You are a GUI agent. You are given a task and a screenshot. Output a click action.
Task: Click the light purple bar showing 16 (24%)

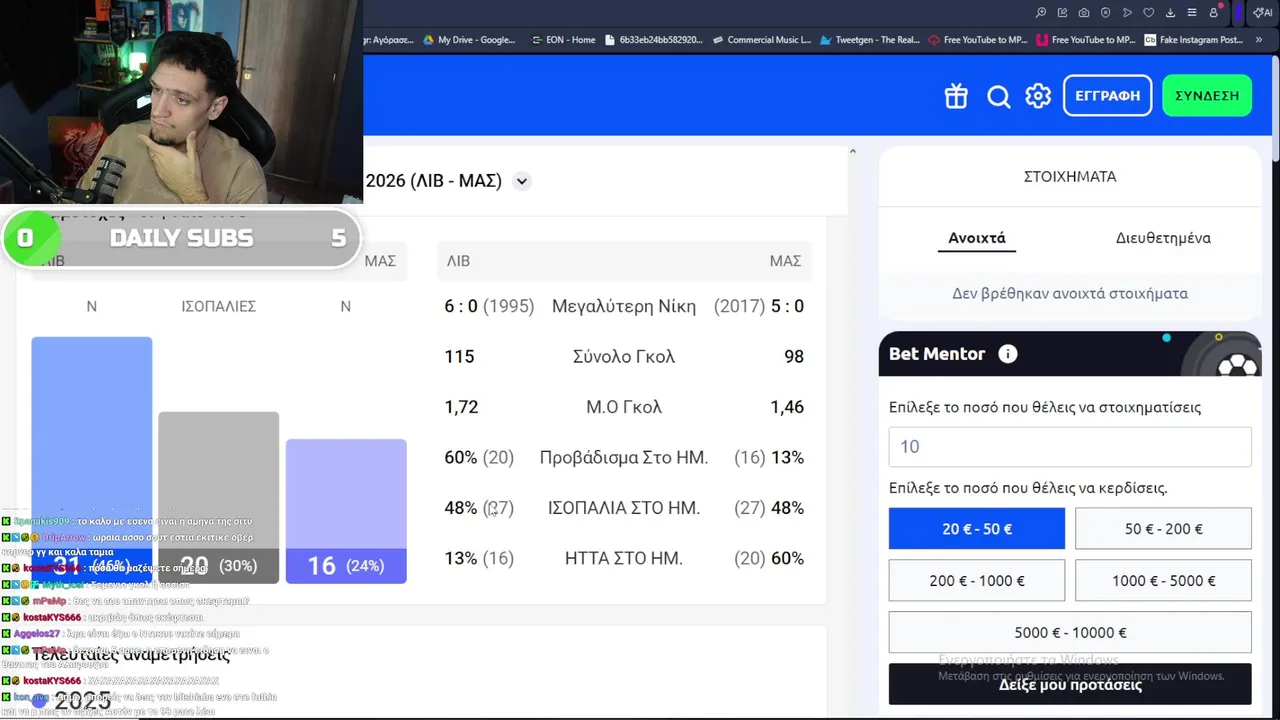tap(346, 511)
